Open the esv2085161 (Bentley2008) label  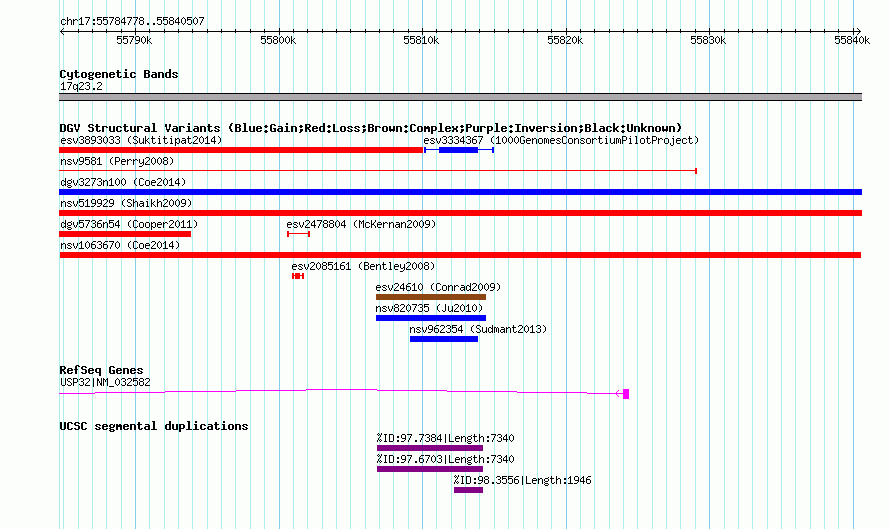point(363,266)
